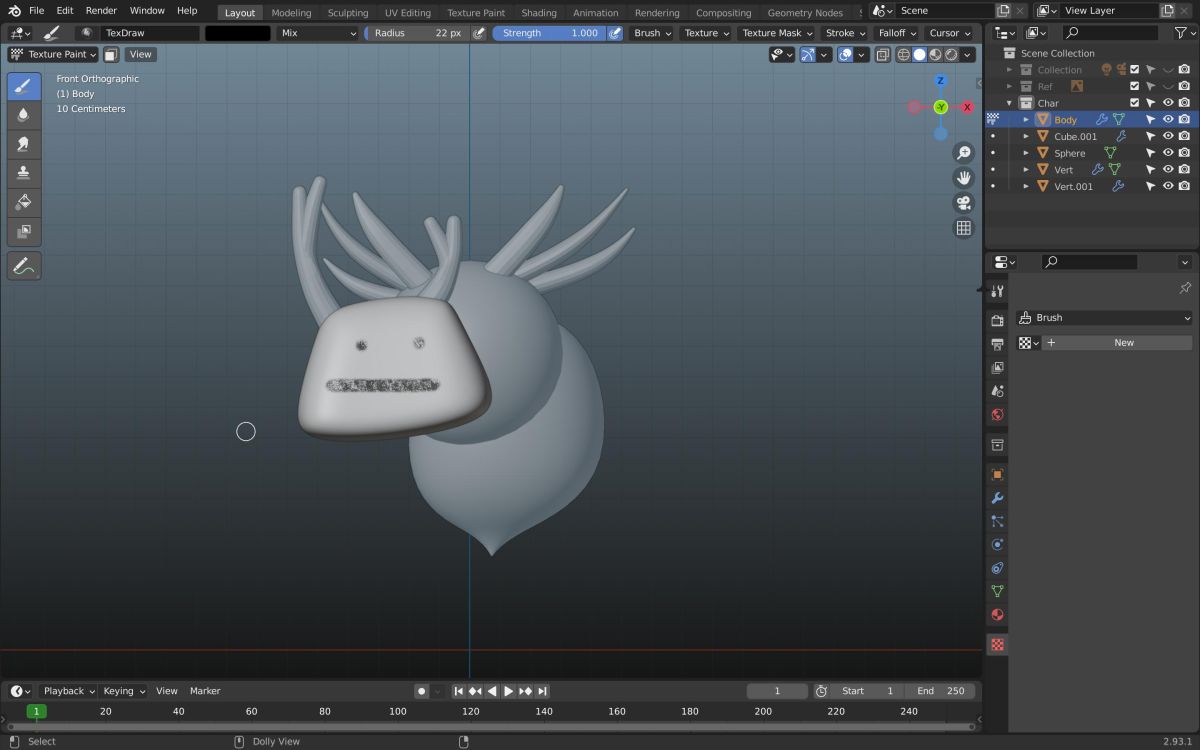
Task: Adjust the brush Strength slider
Action: 549,33
